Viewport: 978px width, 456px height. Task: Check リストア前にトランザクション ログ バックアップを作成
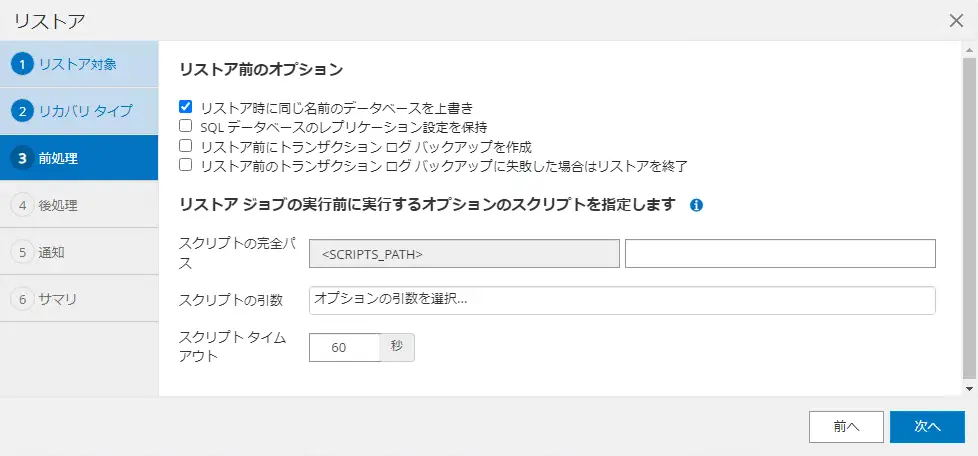(185, 146)
